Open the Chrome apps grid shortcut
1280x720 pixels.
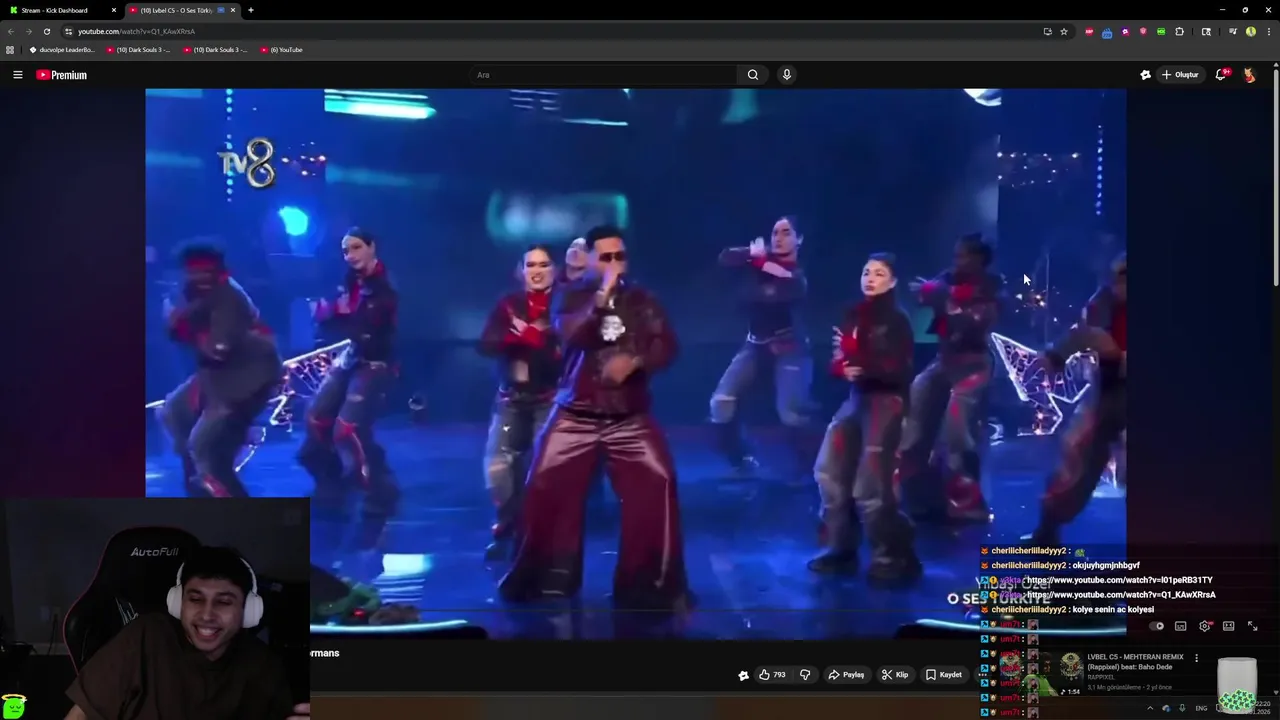(10, 49)
